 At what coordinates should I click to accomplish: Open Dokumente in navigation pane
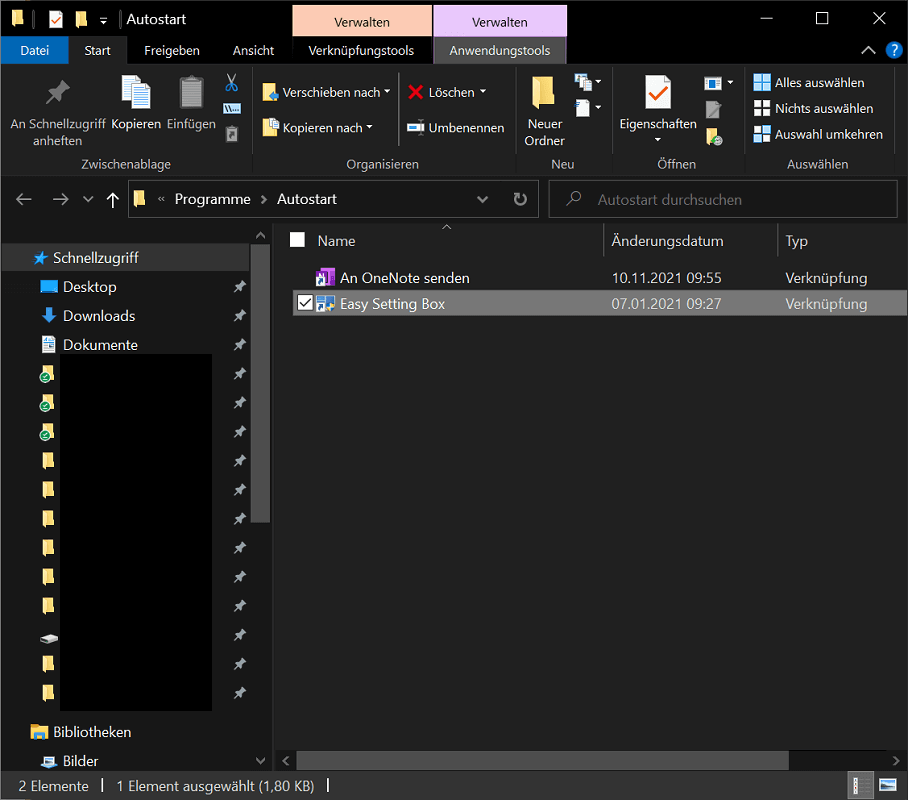coord(100,345)
